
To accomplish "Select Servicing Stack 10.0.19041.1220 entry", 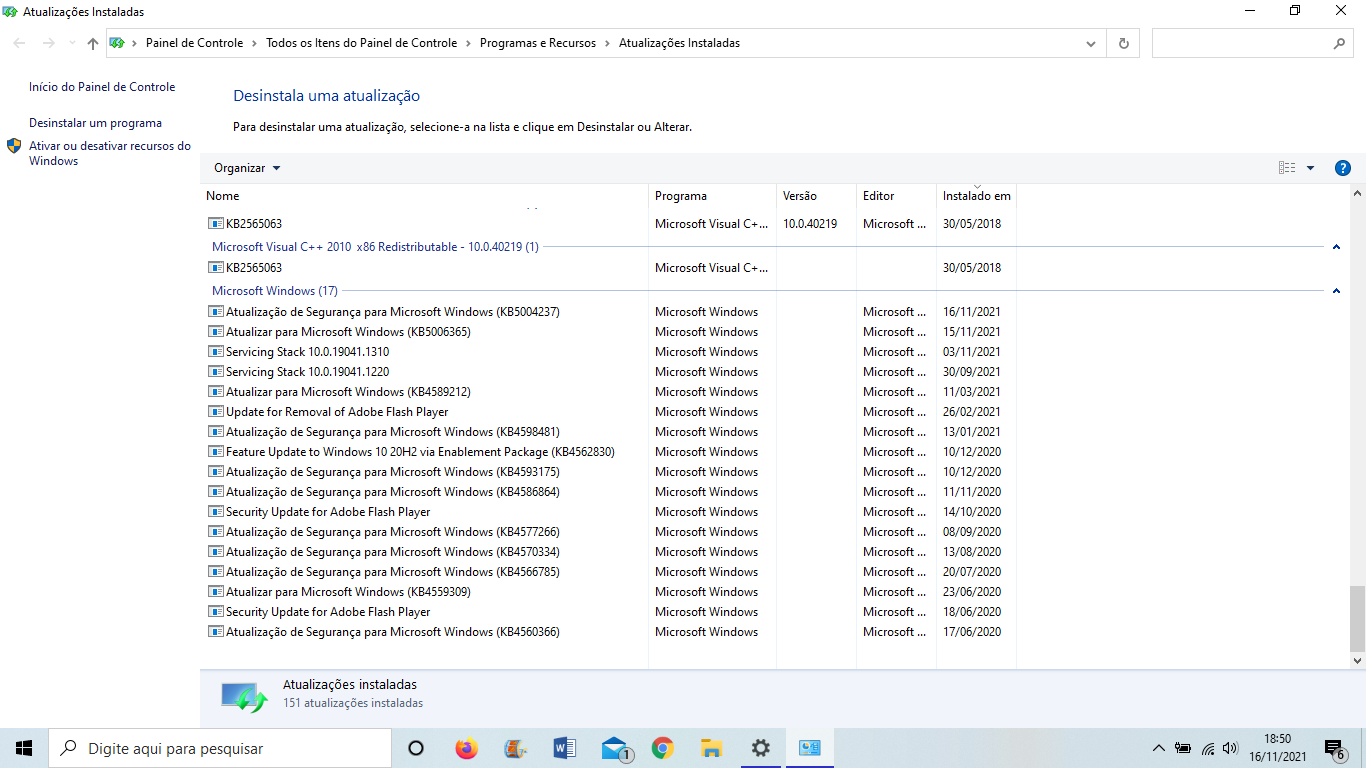I will [308, 372].
